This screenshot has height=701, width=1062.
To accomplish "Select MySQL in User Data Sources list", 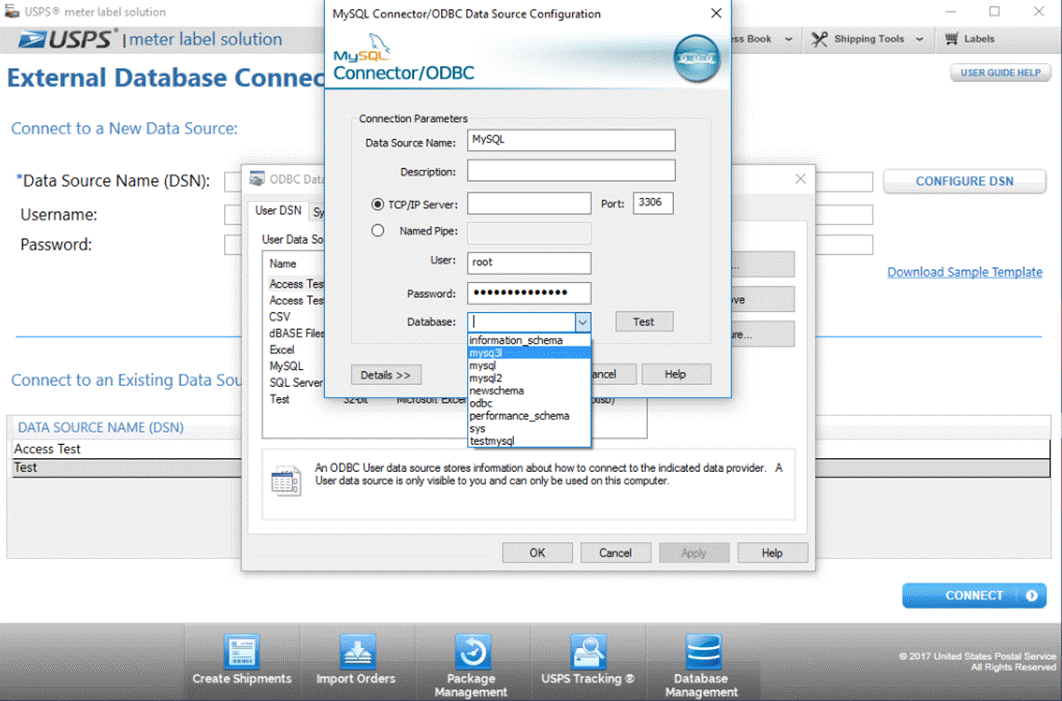I will point(286,366).
